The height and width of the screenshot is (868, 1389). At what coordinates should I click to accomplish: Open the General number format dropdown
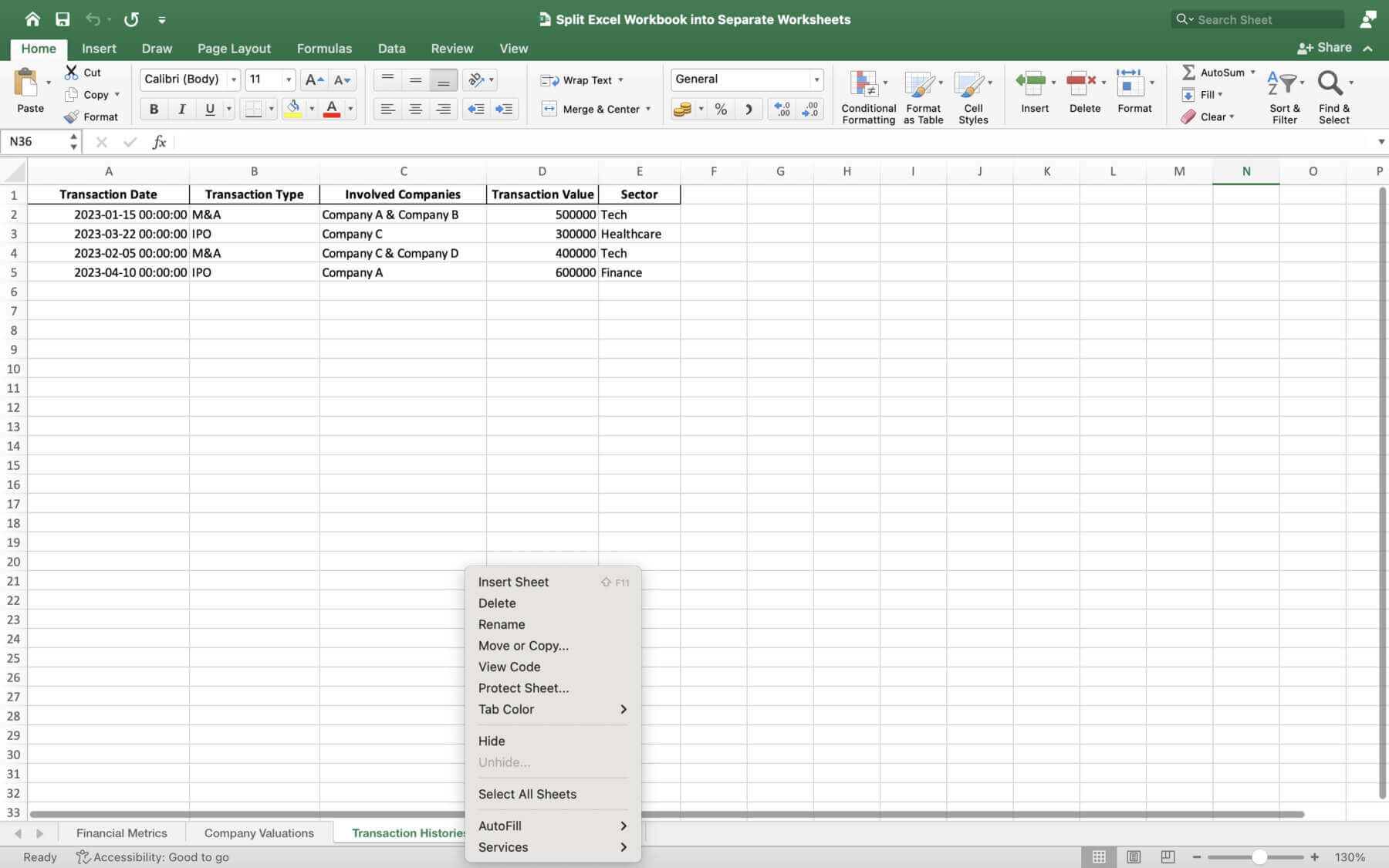816,79
